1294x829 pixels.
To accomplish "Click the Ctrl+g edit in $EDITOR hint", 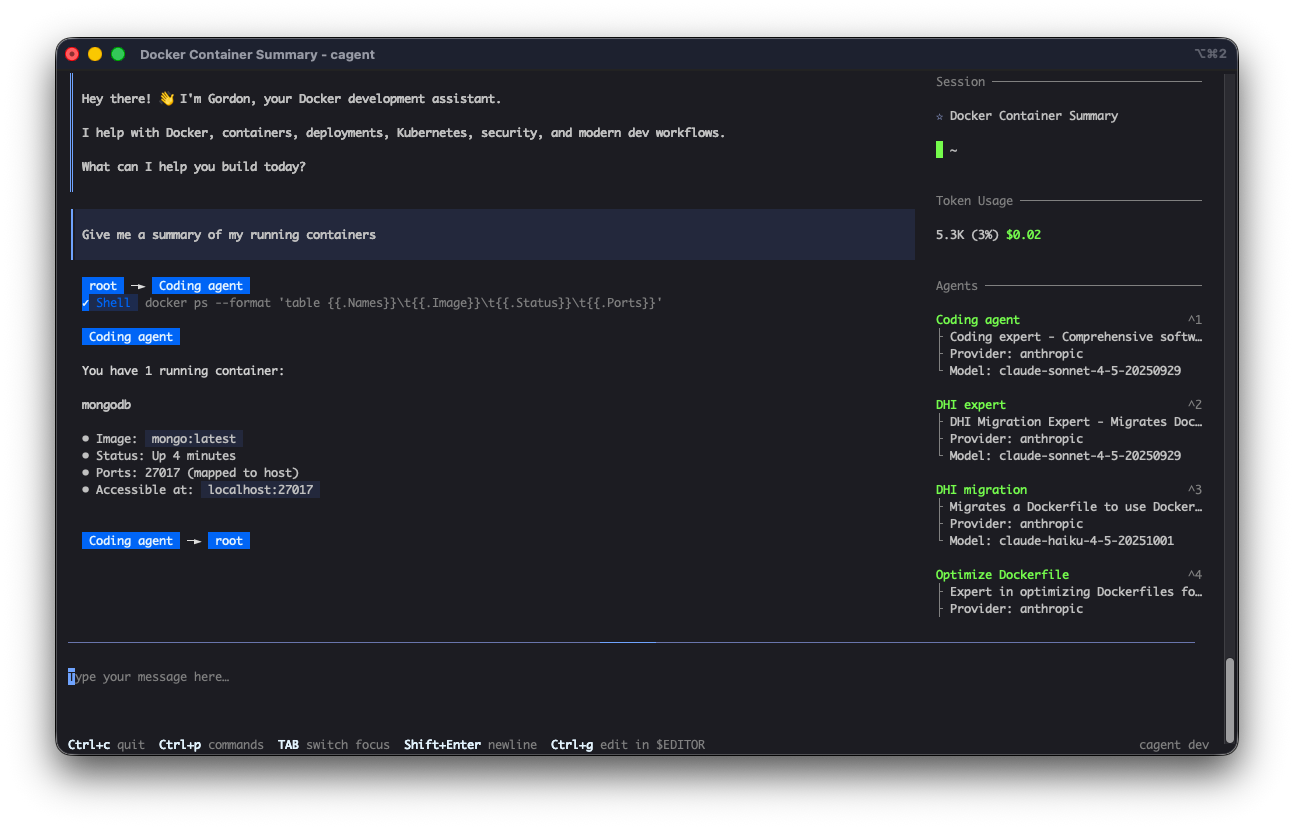I will [627, 745].
